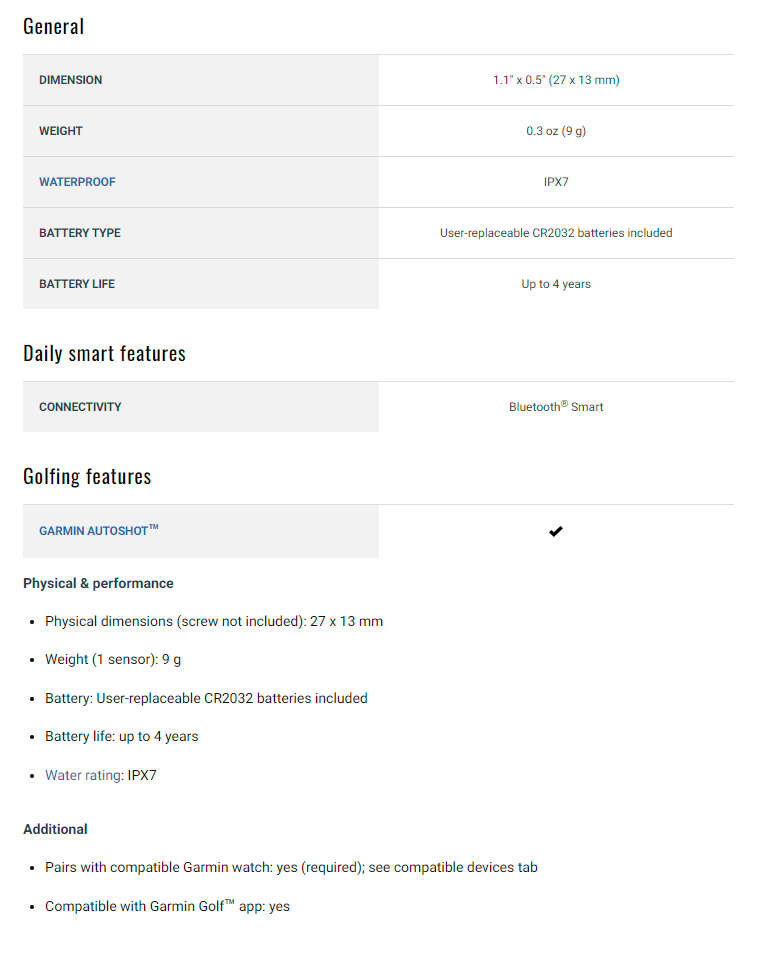
Task: Select the BATTERY TYPE row label
Action: click(x=80, y=233)
